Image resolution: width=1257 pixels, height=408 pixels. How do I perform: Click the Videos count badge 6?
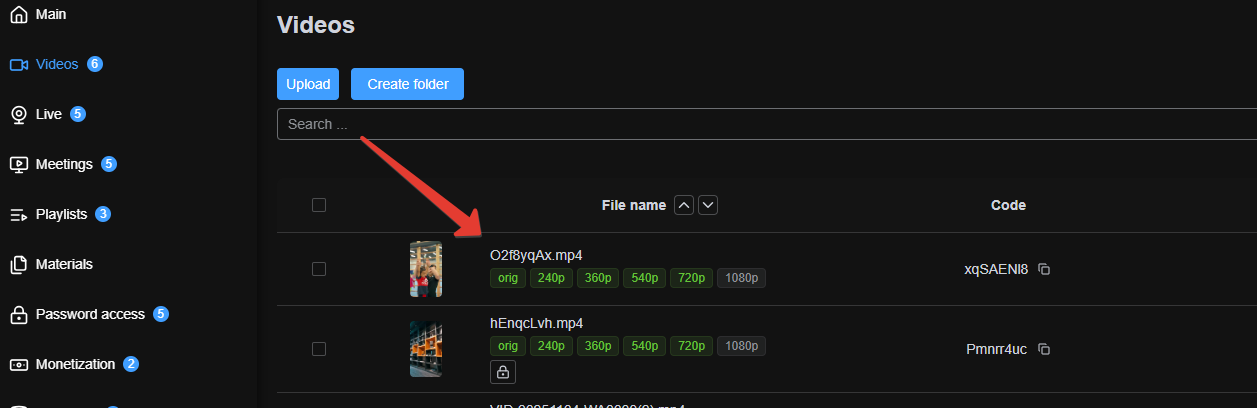pyautogui.click(x=95, y=64)
